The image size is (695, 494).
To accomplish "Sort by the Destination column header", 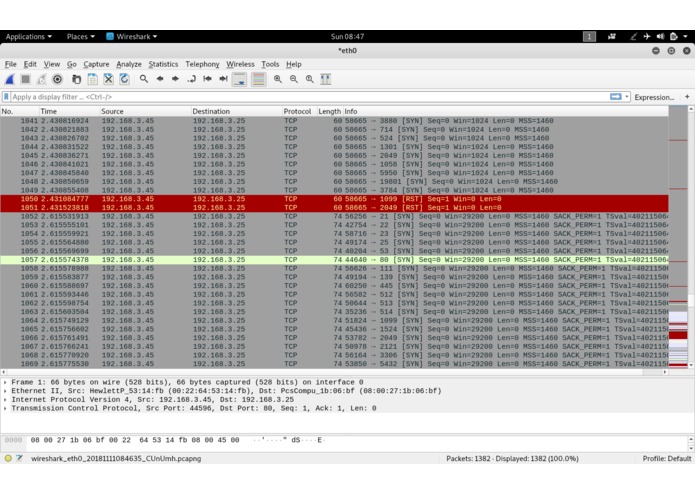I will [237, 111].
